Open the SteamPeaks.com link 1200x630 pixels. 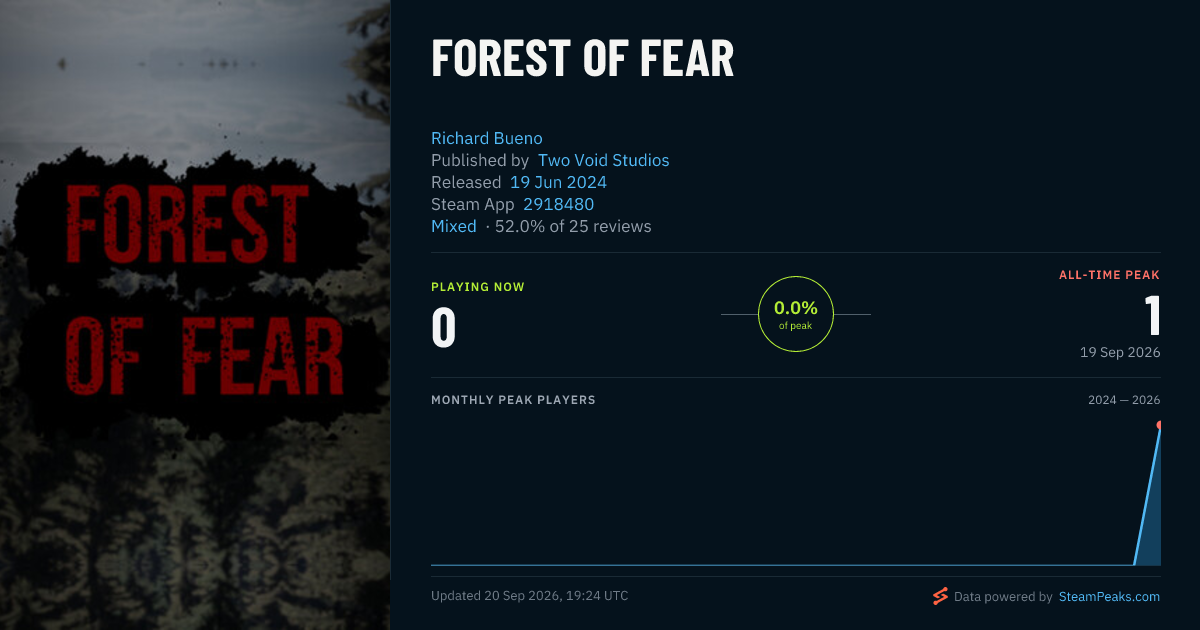coord(1110,596)
